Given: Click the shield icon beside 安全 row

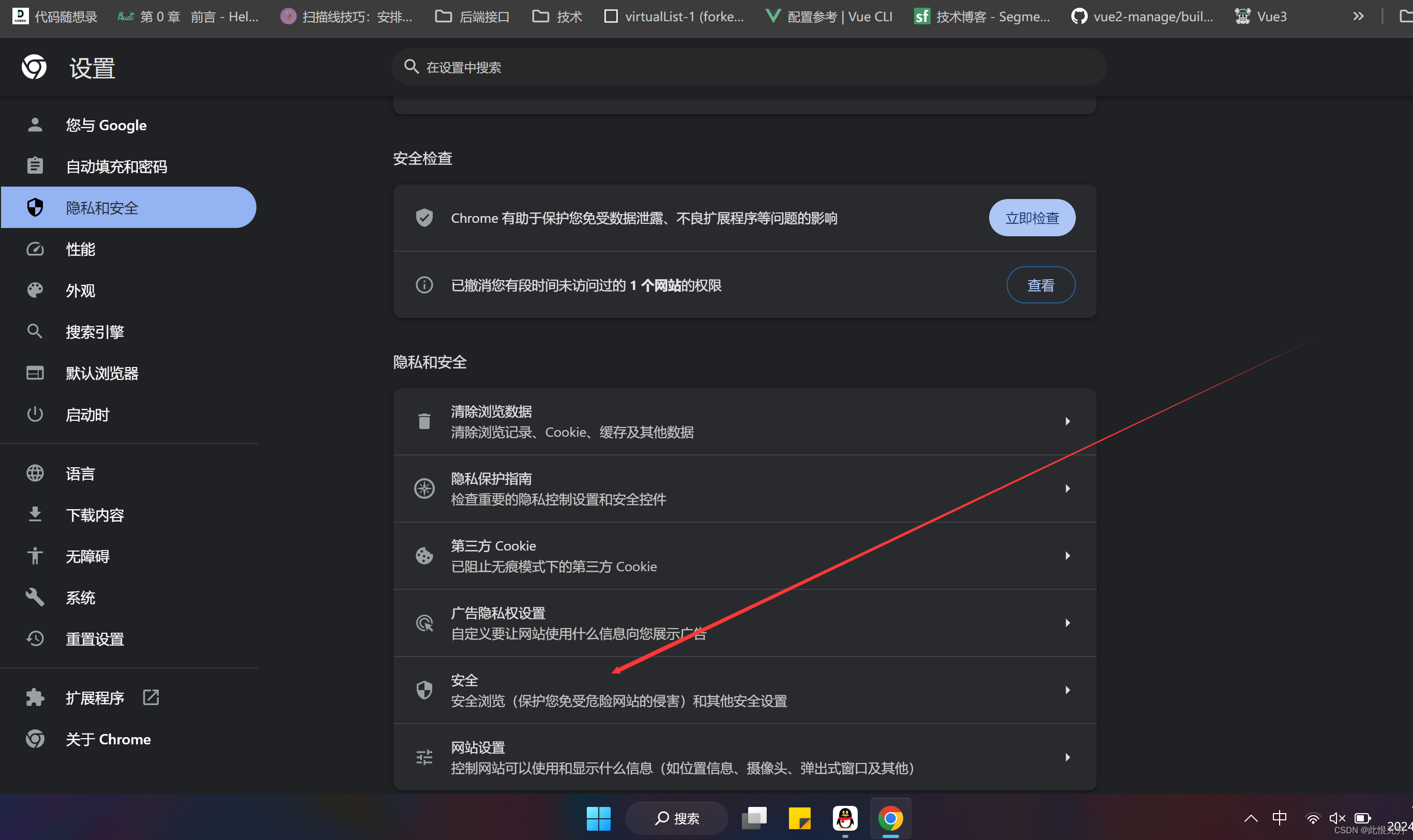Looking at the screenshot, I should (424, 690).
